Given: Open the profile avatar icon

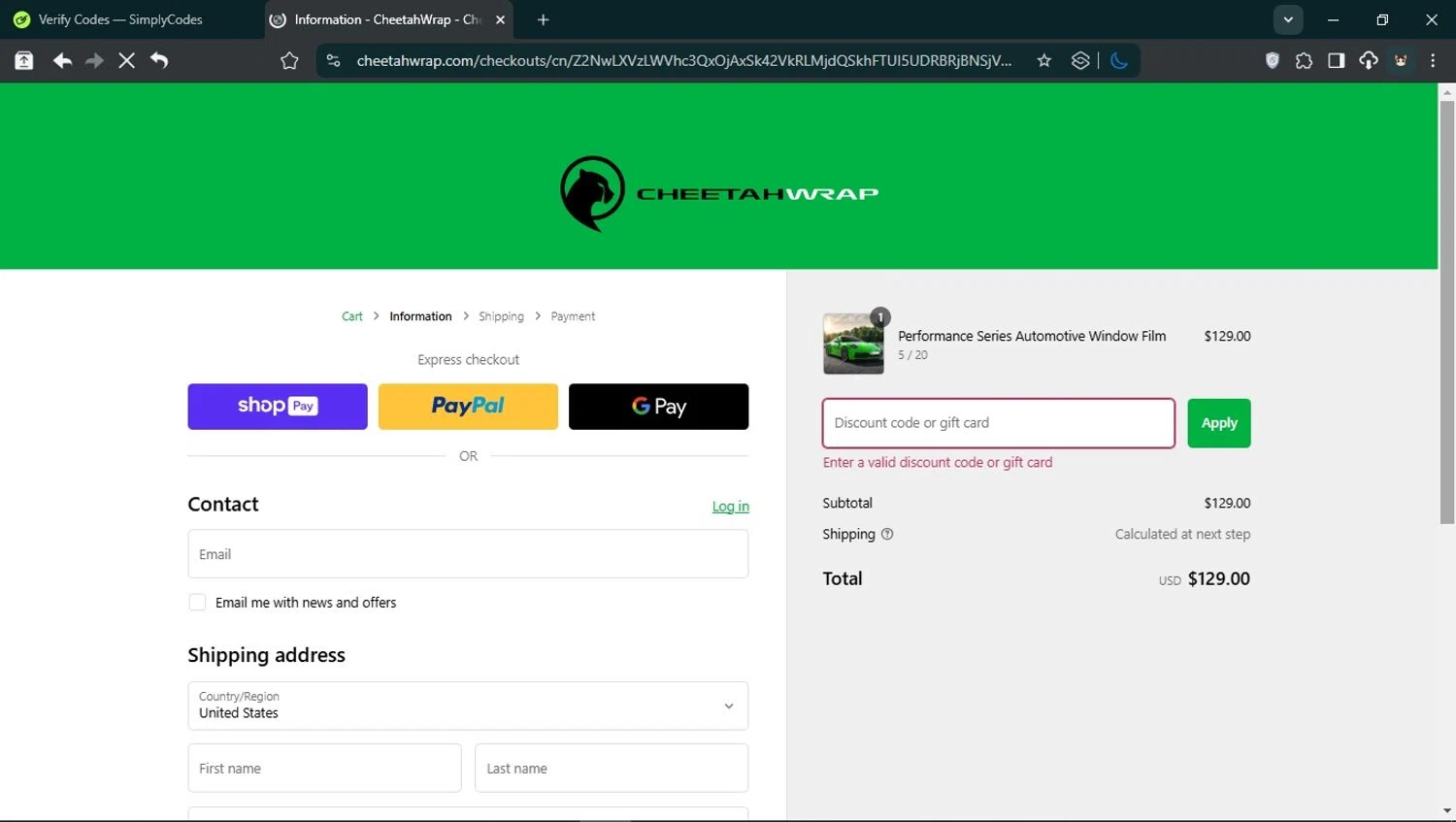Looking at the screenshot, I should 1401,61.
